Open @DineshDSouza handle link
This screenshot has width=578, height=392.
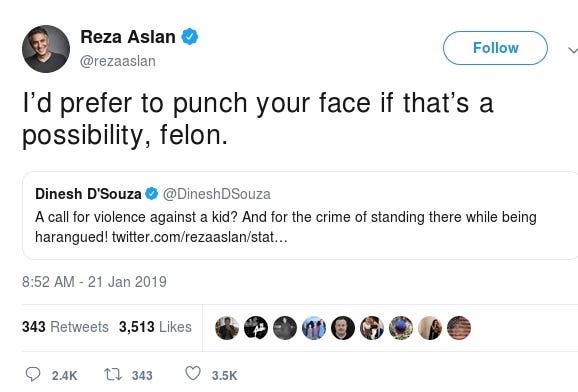(217, 194)
